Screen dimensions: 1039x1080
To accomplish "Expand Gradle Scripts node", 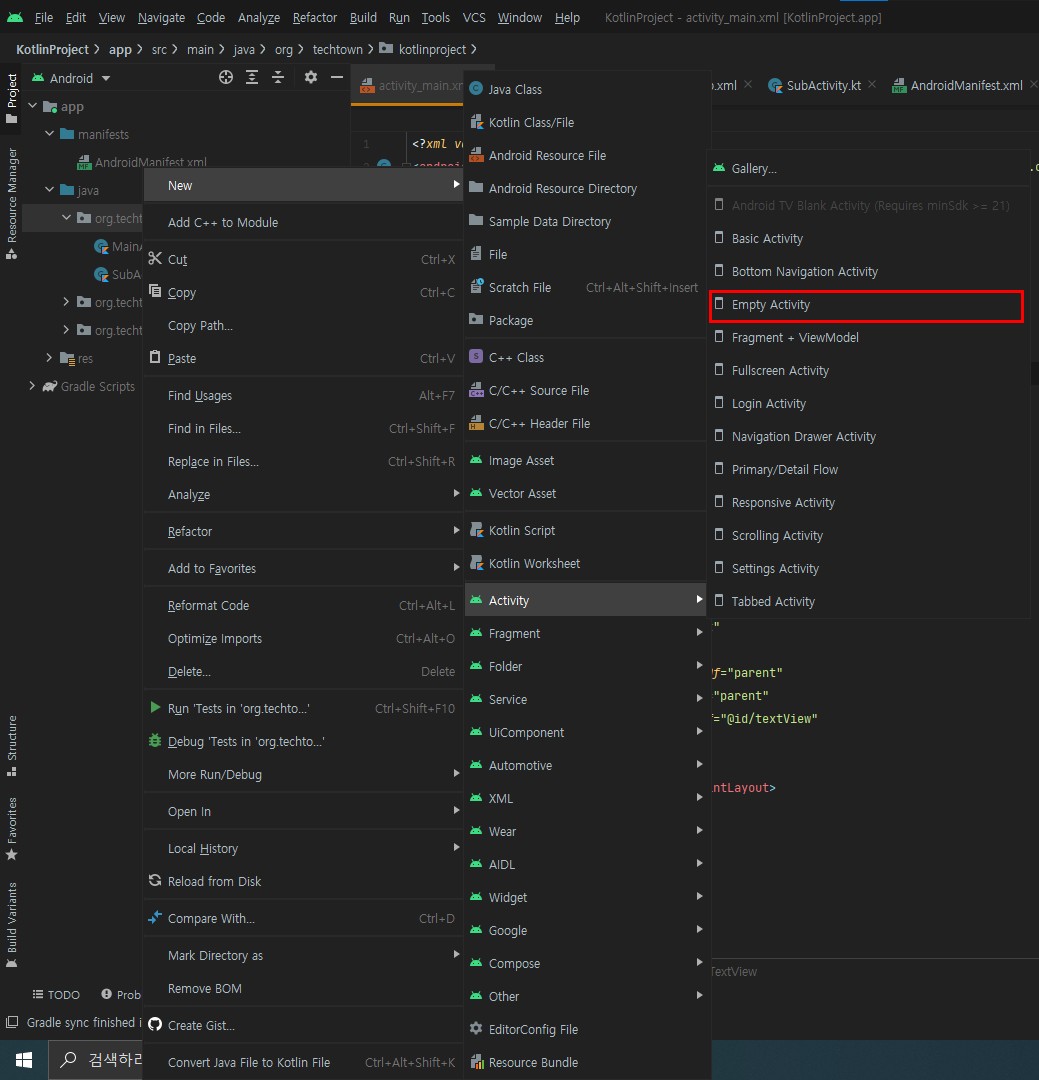I will (x=32, y=385).
